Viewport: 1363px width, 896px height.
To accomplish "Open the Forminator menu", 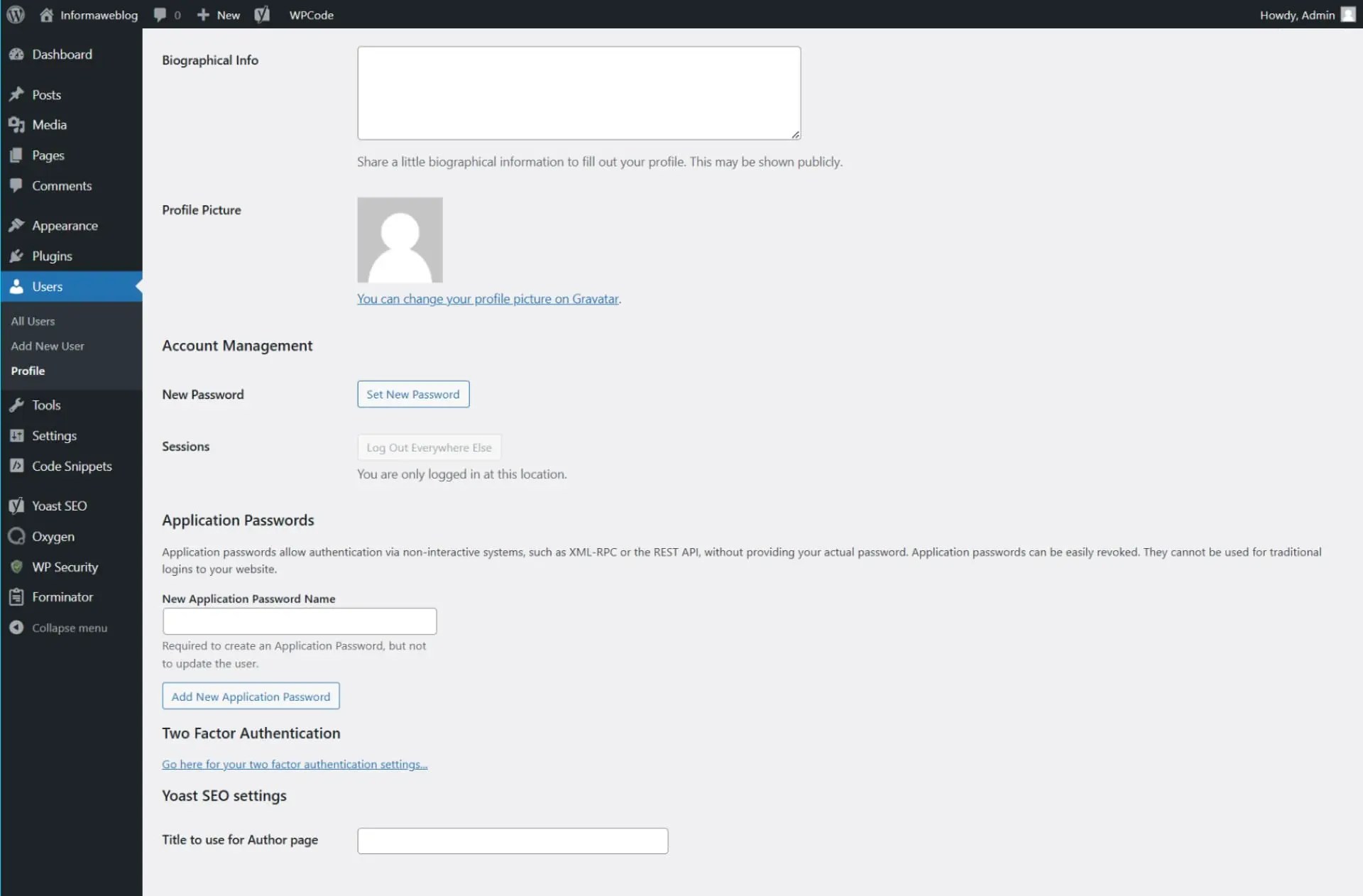I will coord(62,597).
